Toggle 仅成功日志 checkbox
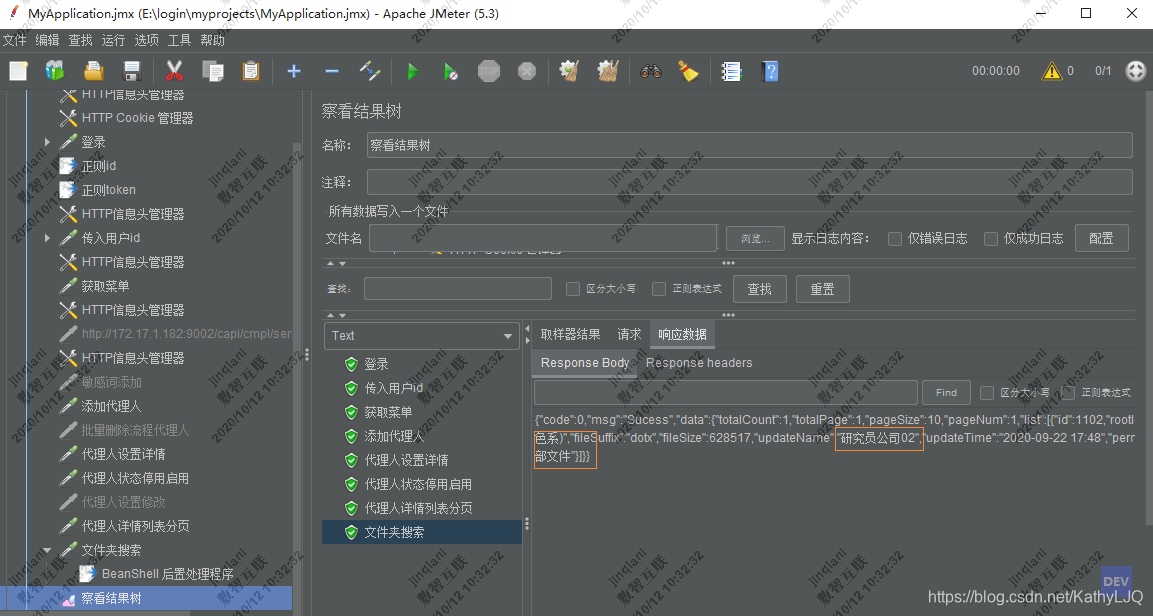The width and height of the screenshot is (1153, 616). point(991,238)
